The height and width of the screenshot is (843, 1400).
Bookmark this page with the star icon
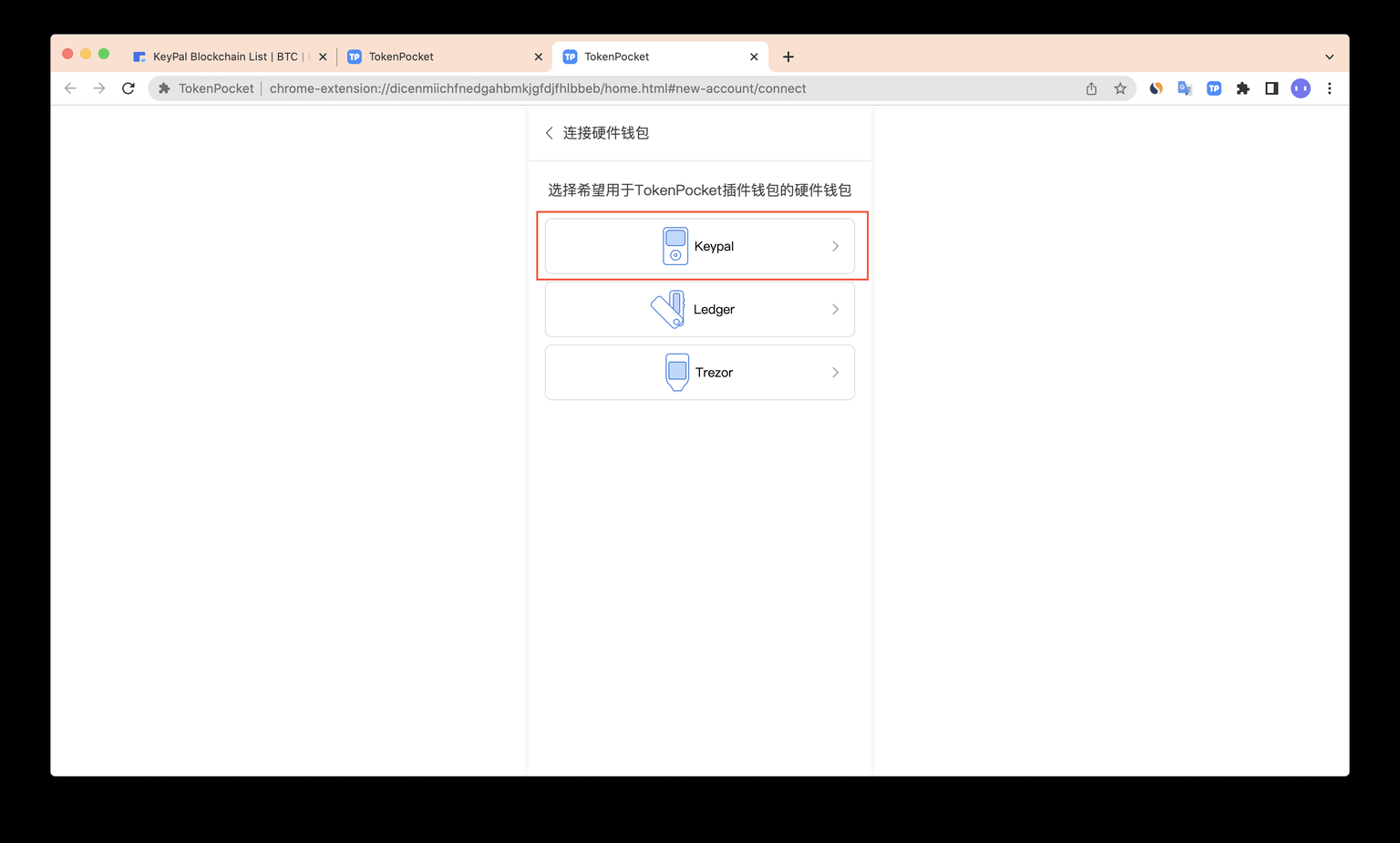pos(1120,88)
